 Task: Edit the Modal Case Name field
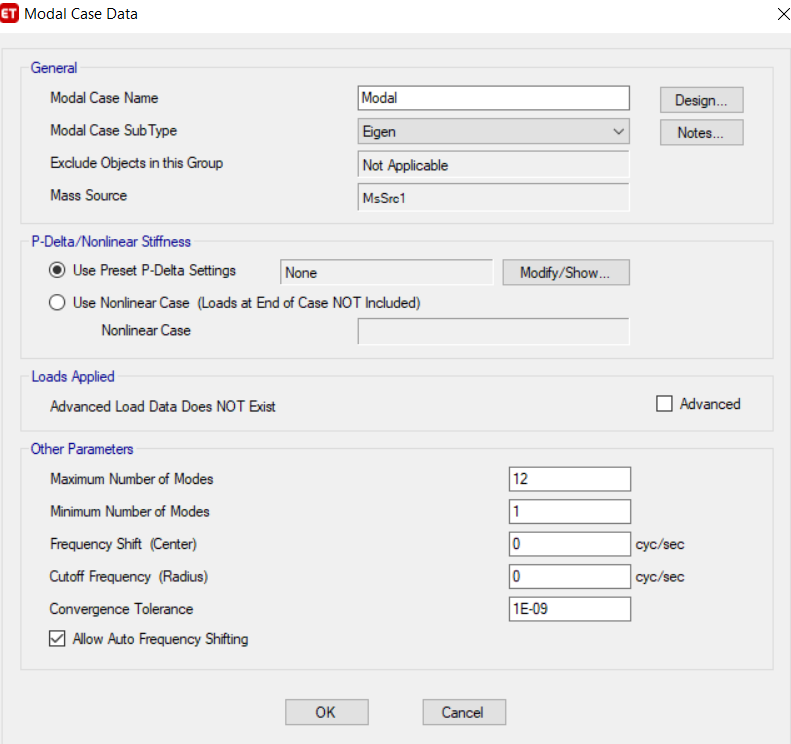tap(493, 98)
